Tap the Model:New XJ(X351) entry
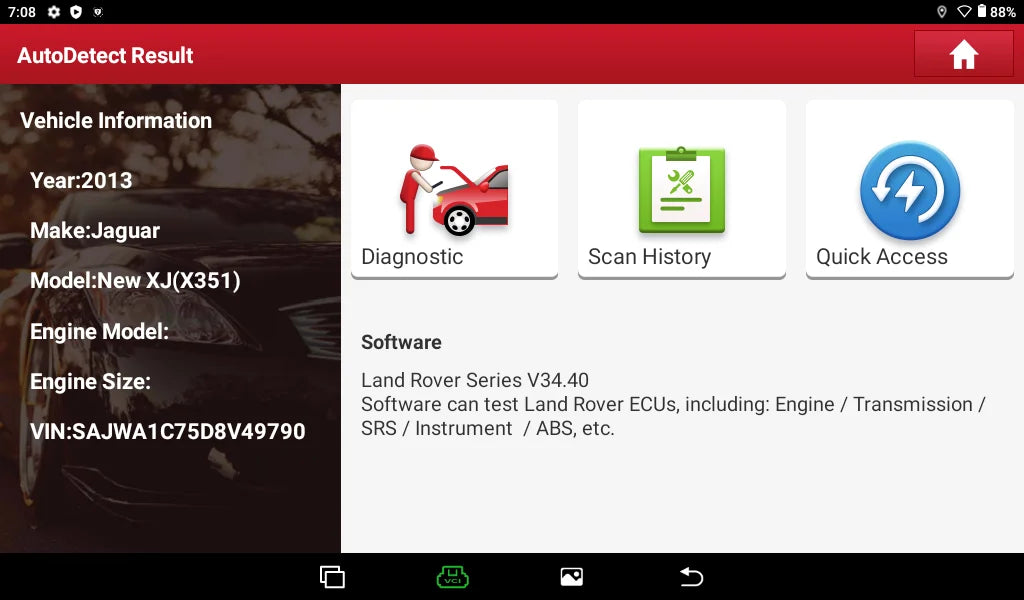The width and height of the screenshot is (1024, 600). click(x=135, y=281)
